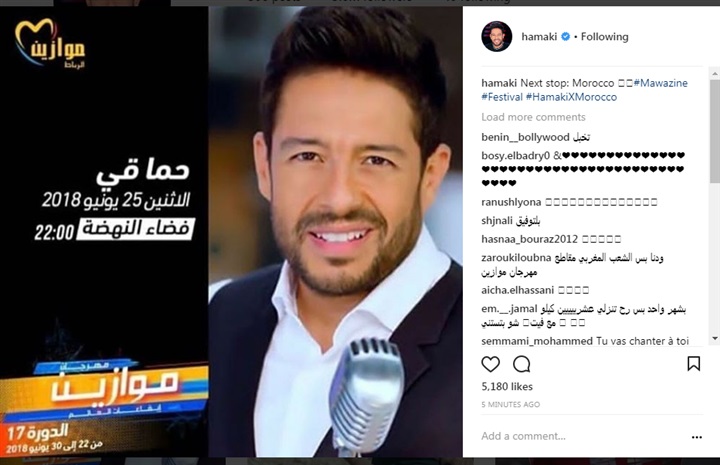The height and width of the screenshot is (465, 720).
Task: Click the 5 MINUTES AGO timestamp
Action: click(x=511, y=404)
